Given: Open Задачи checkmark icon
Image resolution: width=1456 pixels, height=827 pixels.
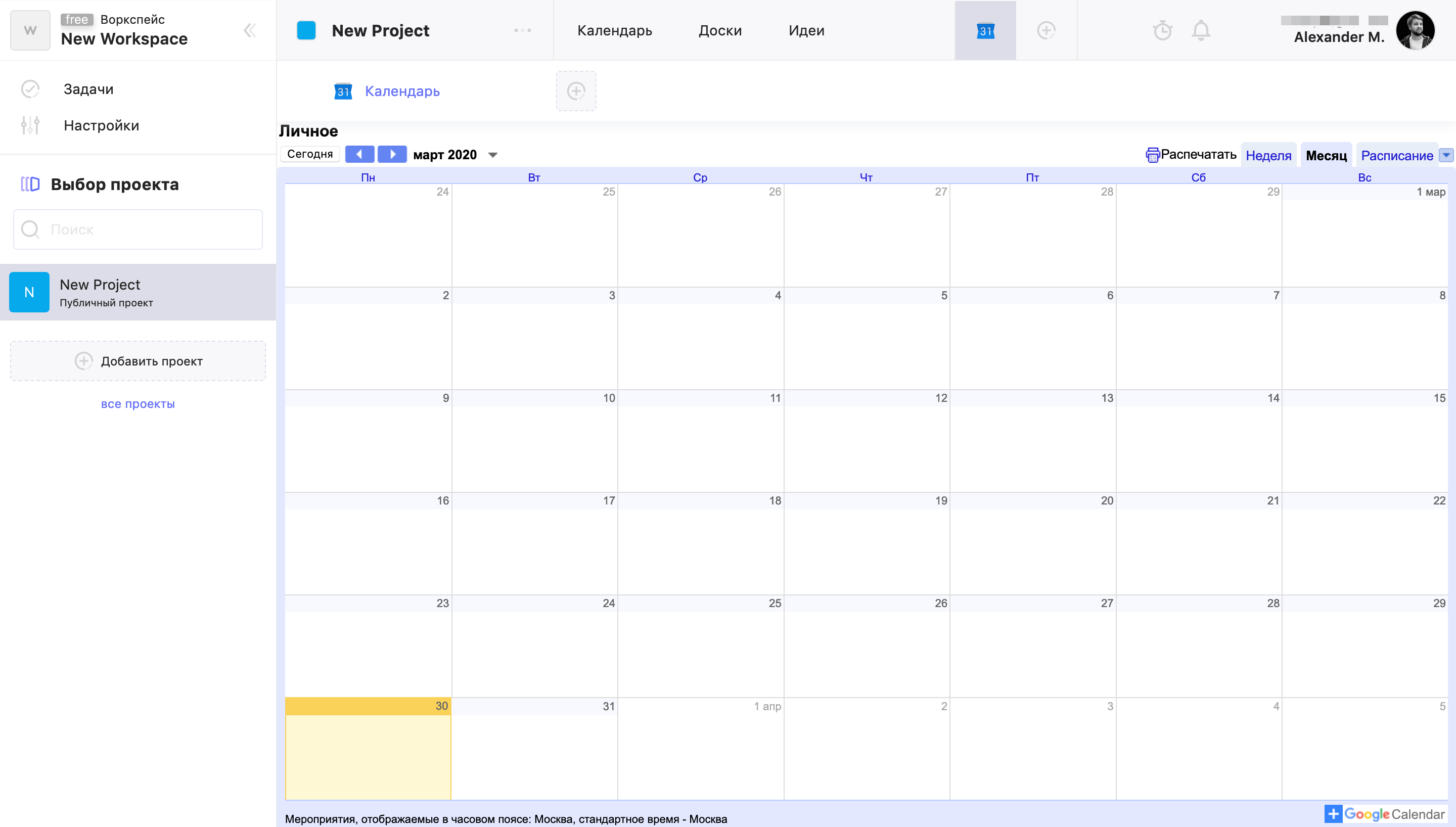Looking at the screenshot, I should [30, 89].
